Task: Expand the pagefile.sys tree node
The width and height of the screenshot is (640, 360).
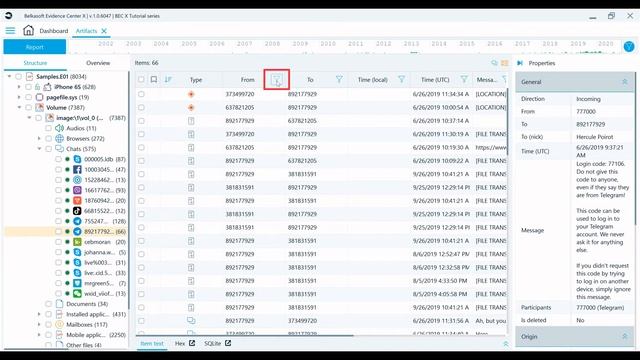Action: pos(19,97)
